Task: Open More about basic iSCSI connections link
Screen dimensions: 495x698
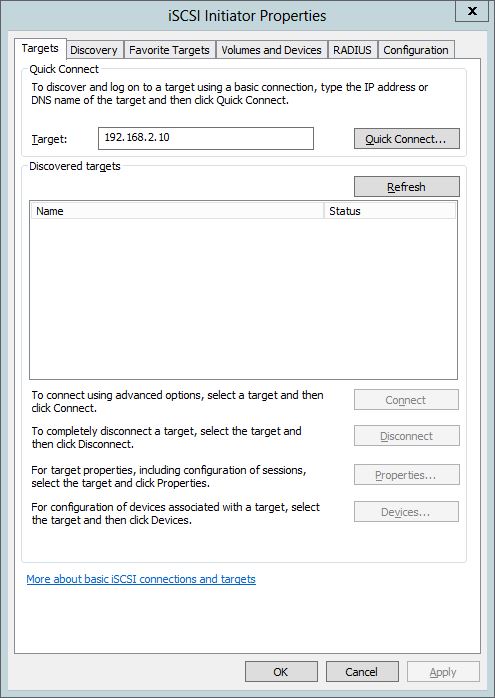Action: [141, 579]
